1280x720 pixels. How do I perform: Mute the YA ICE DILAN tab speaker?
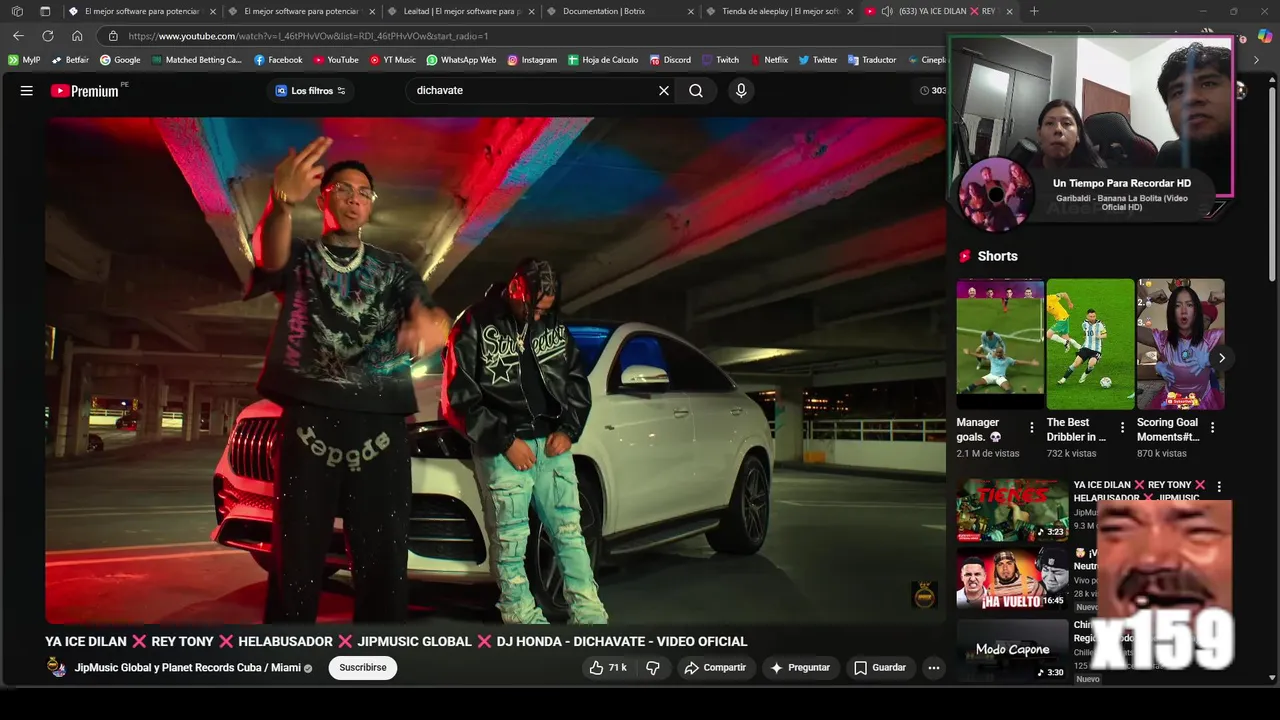tap(887, 11)
